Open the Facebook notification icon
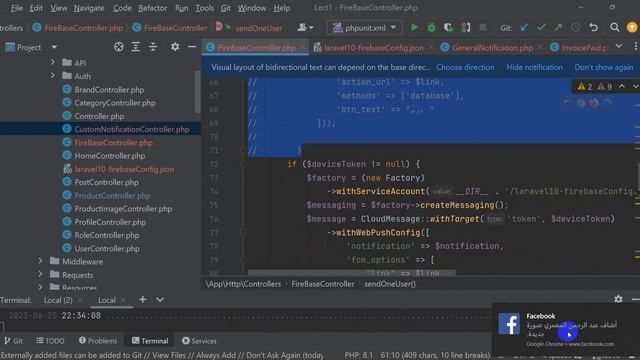640x360 pixels. coord(509,324)
